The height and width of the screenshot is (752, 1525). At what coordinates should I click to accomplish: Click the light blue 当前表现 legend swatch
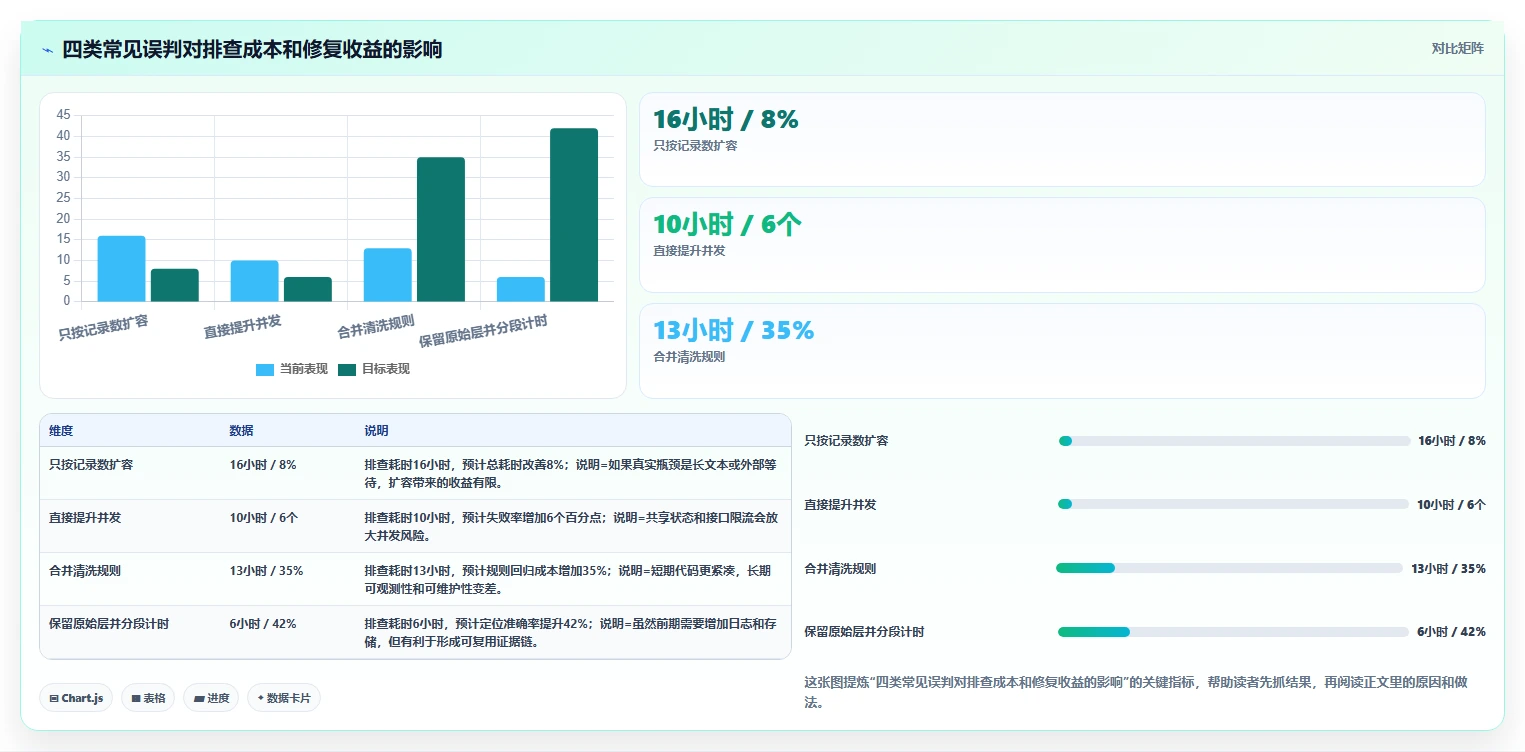pyautogui.click(x=265, y=370)
